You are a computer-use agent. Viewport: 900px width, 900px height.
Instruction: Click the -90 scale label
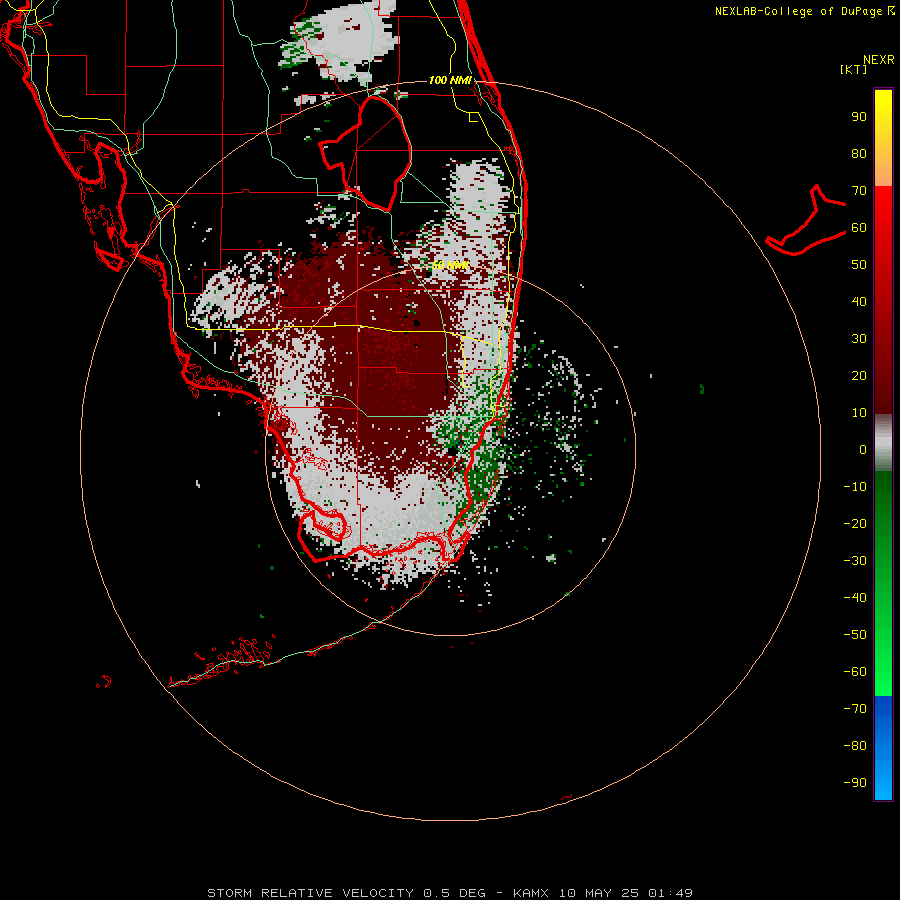pos(855,783)
